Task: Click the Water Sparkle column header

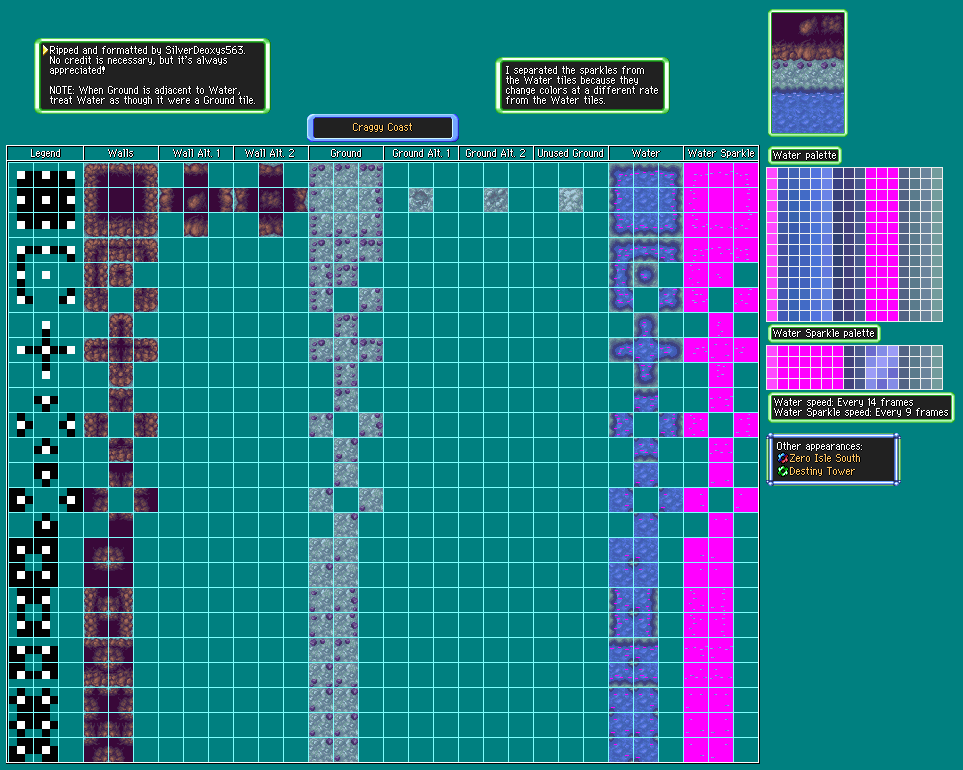Action: [721, 153]
